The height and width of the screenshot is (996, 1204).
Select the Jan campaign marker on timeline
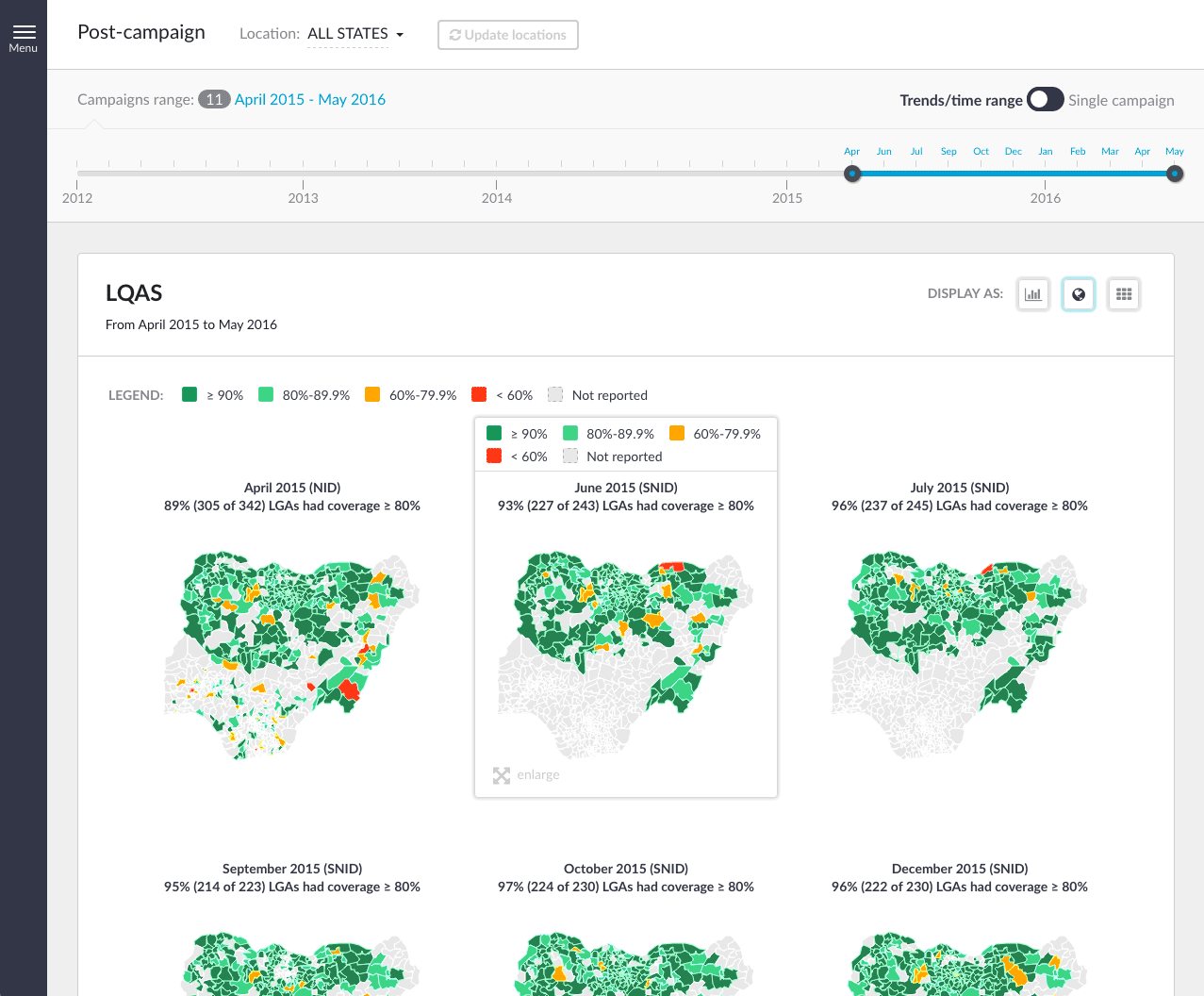(x=1046, y=153)
